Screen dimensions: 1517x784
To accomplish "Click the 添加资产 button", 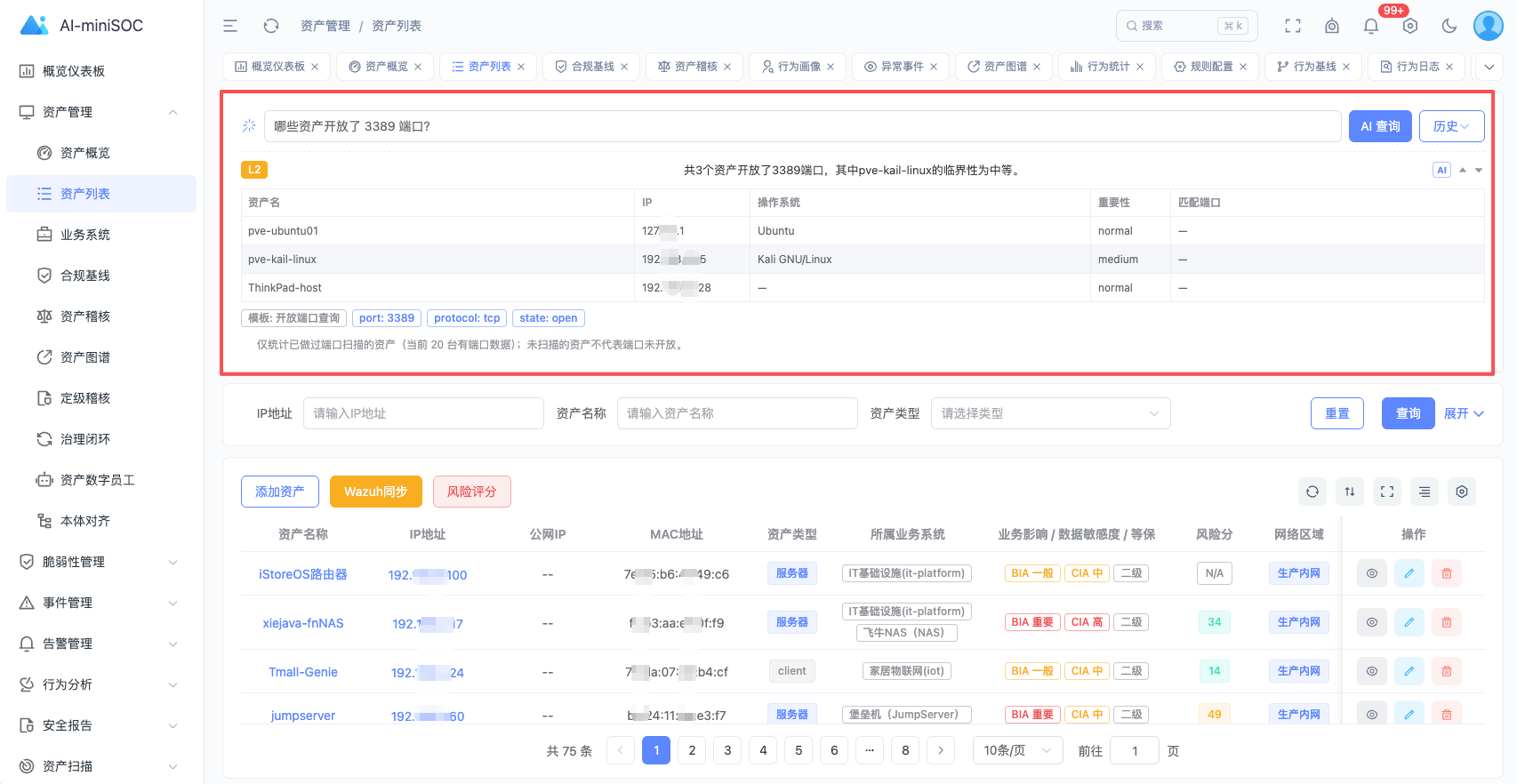I will coord(280,492).
